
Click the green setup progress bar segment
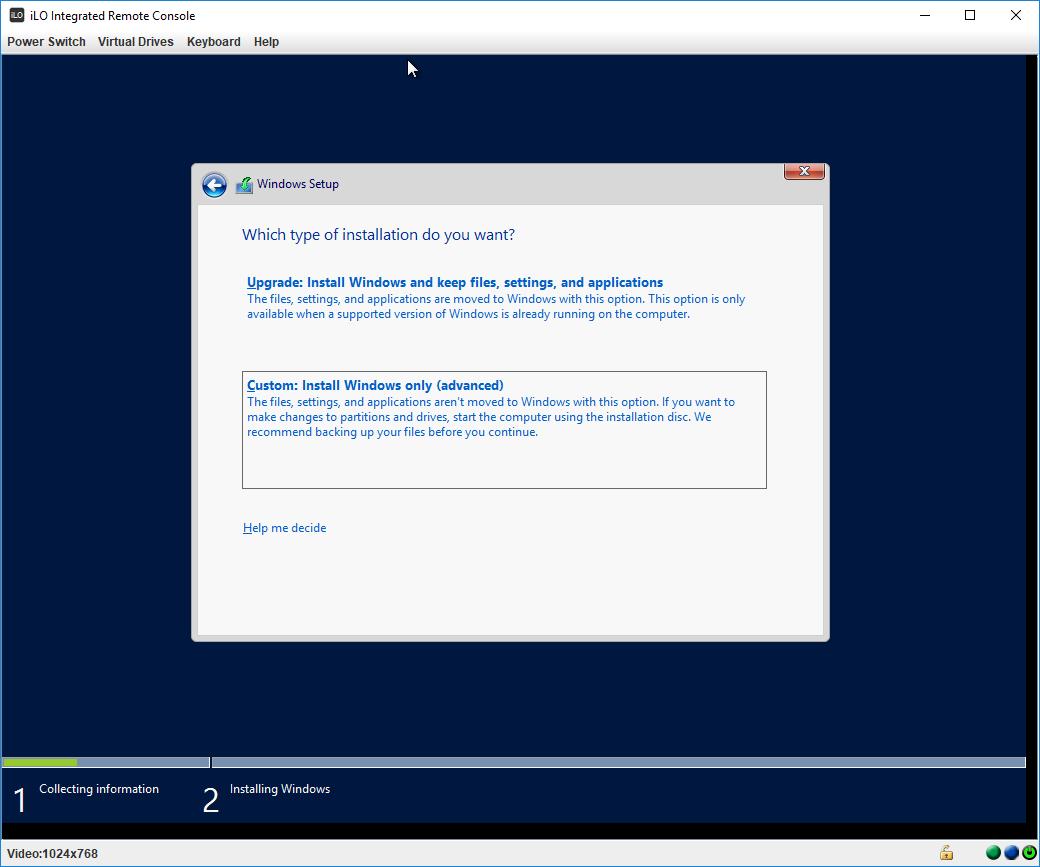(x=40, y=763)
